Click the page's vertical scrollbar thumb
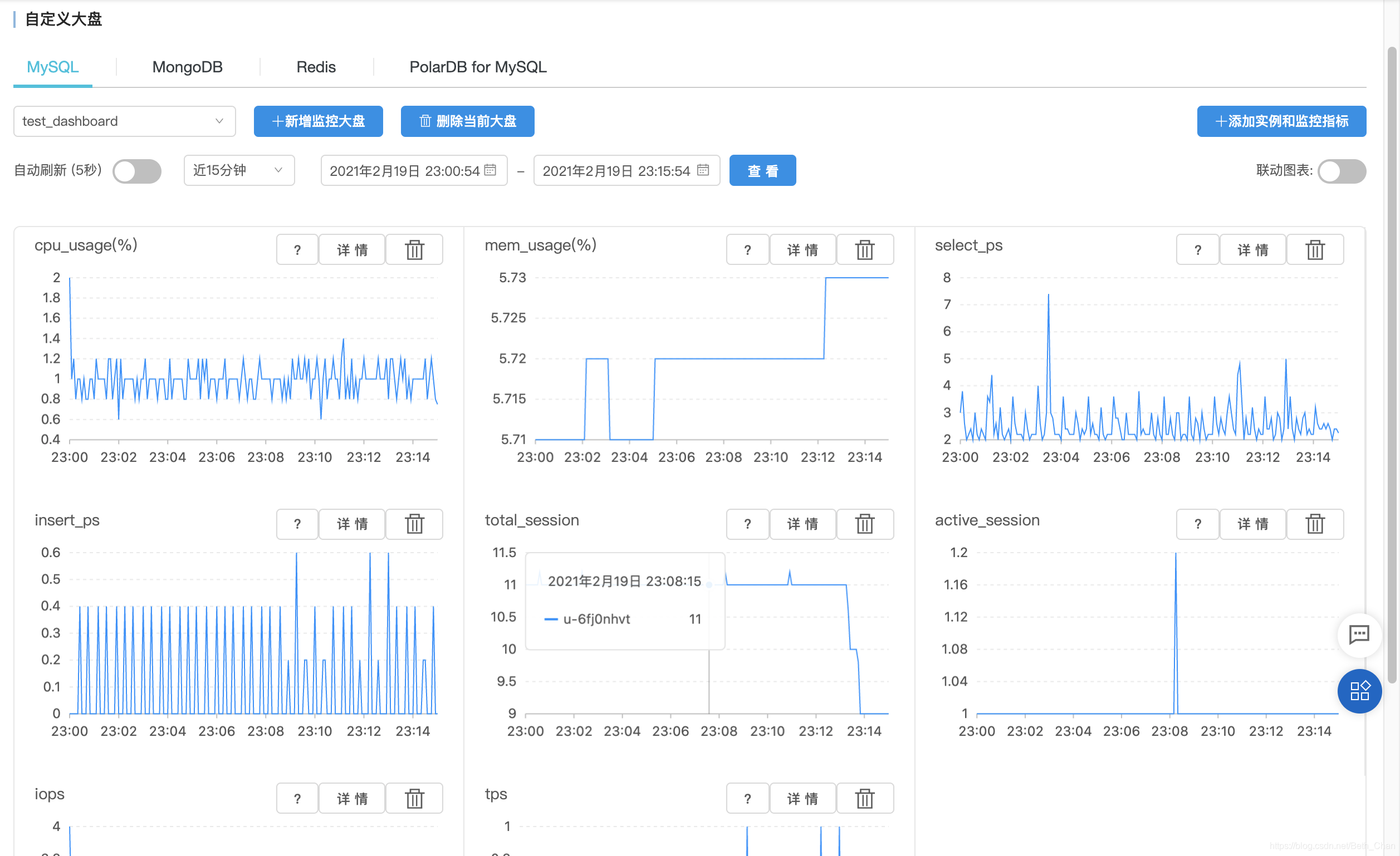Viewport: 1400px width, 856px height. point(1391,363)
